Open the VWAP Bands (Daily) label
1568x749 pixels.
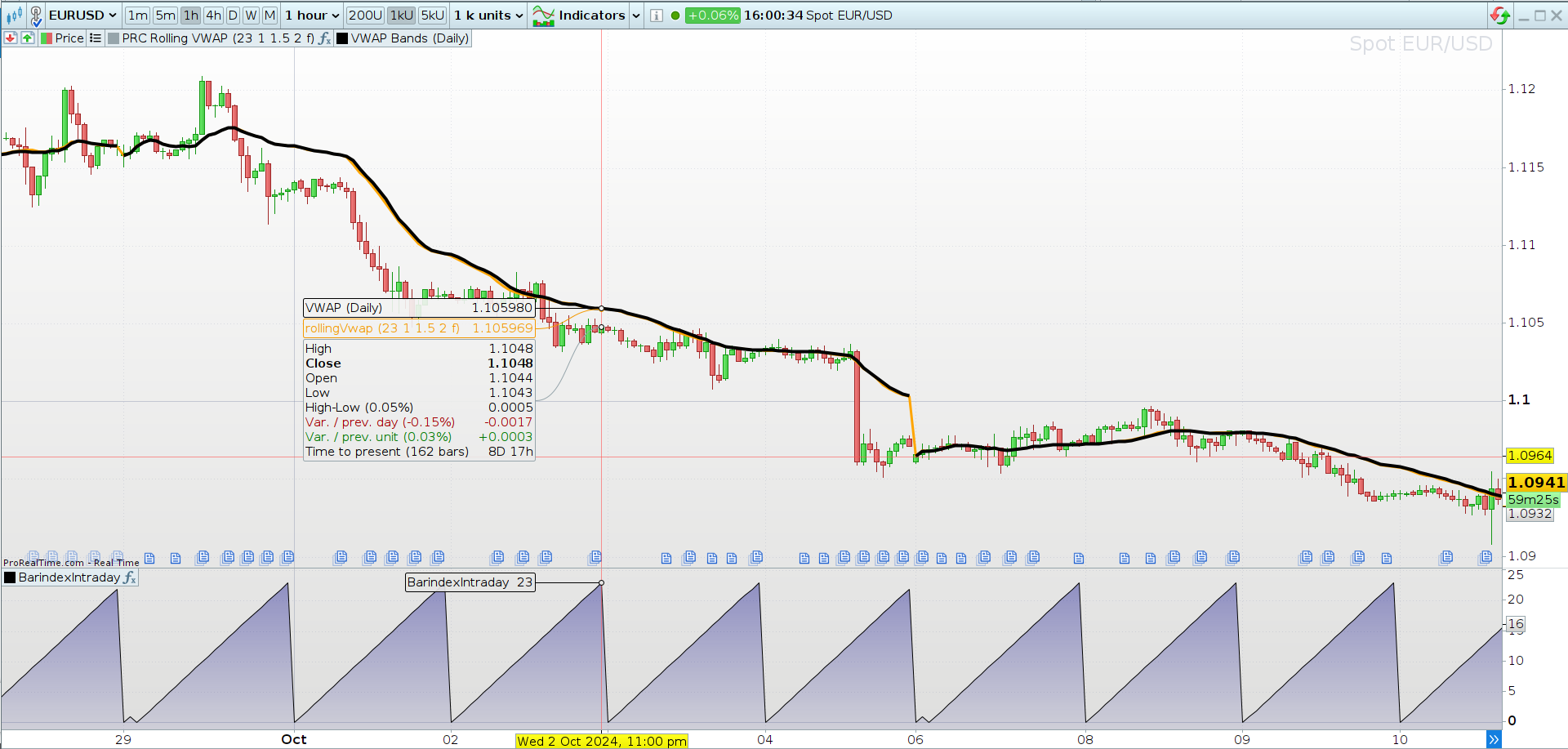tap(410, 38)
